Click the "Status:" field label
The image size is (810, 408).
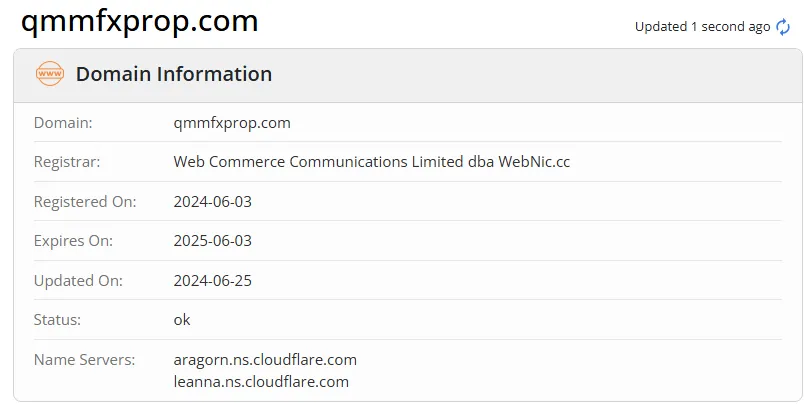(x=57, y=320)
